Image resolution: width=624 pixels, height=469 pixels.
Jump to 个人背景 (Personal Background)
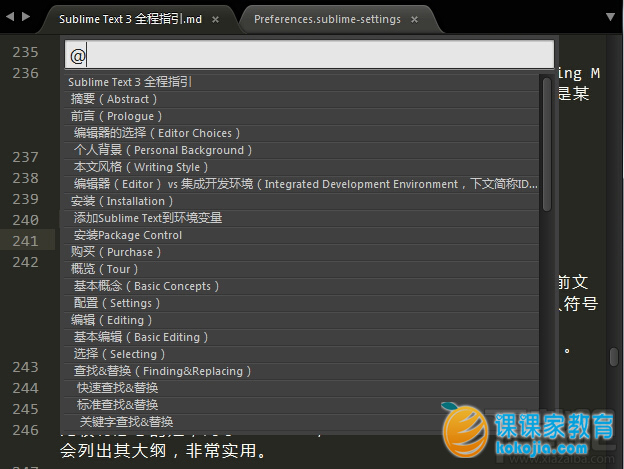pyautogui.click(x=302, y=150)
